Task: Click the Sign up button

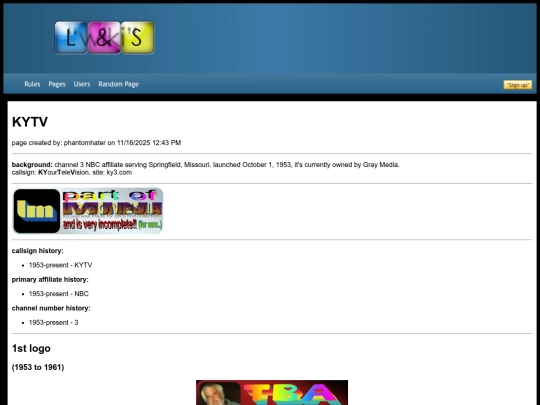Action: click(518, 85)
